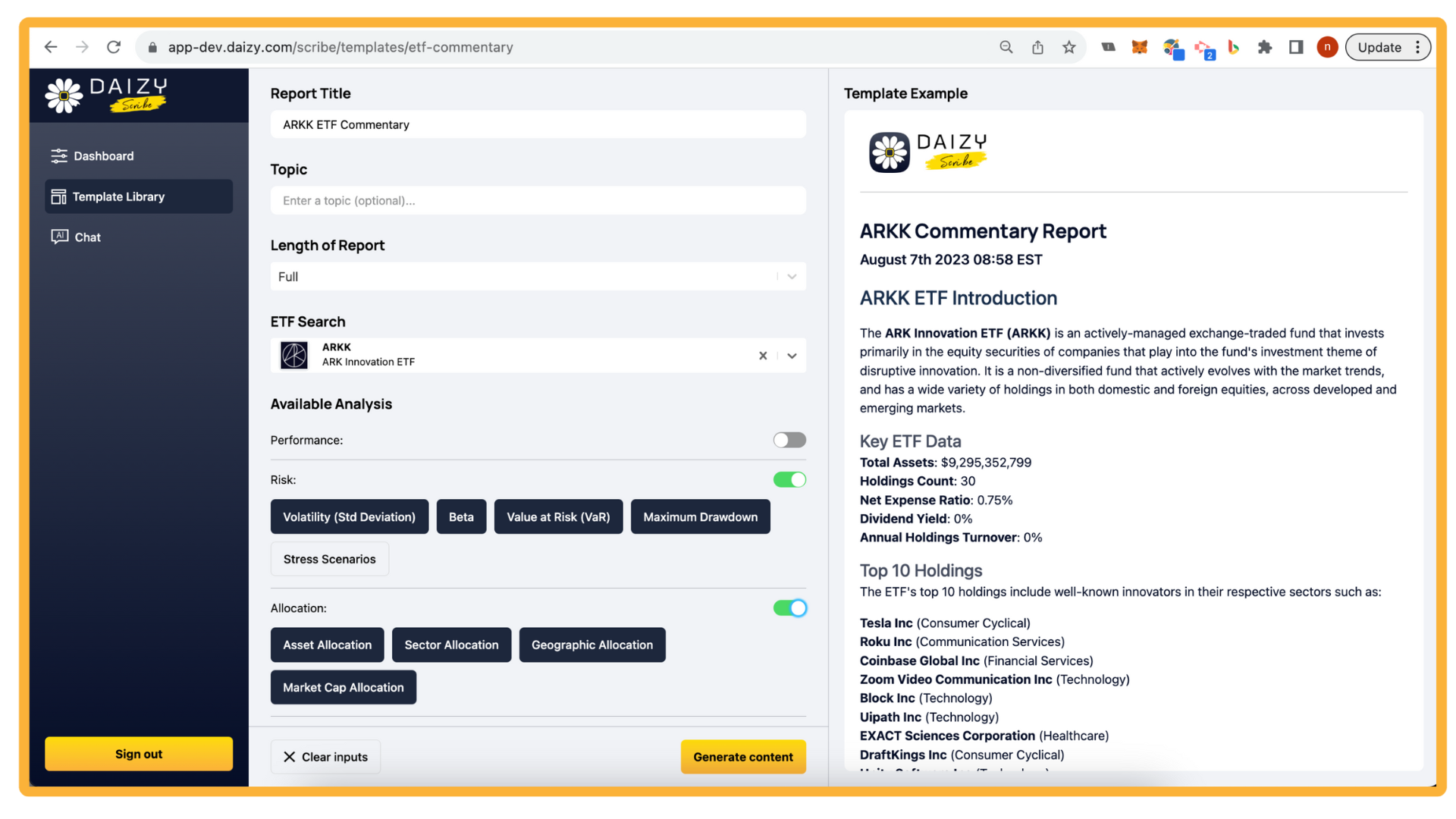This screenshot has width=1456, height=819.
Task: Expand the Length of Report dropdown
Action: [x=791, y=277]
